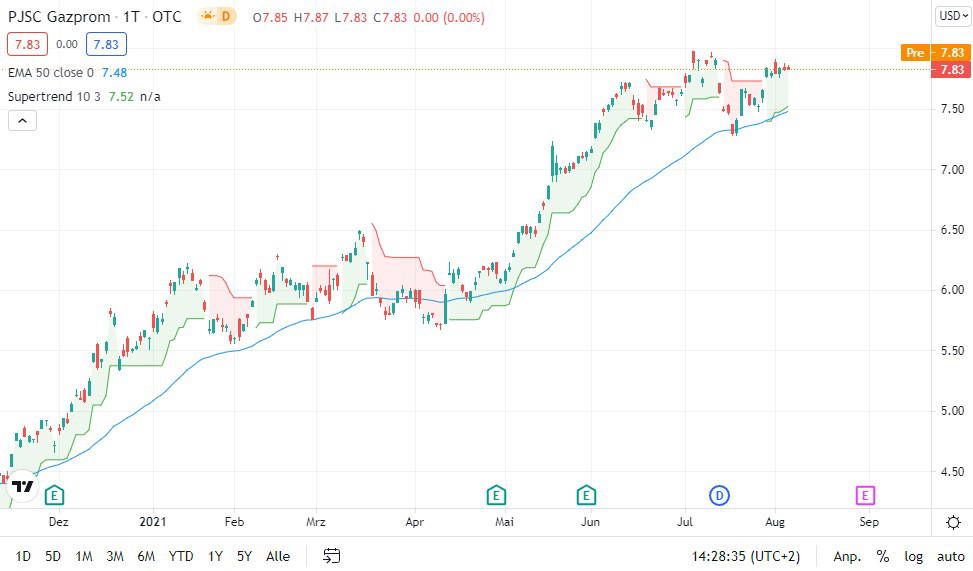973x571 pixels.
Task: Select the 6M time range
Action: pos(146,556)
